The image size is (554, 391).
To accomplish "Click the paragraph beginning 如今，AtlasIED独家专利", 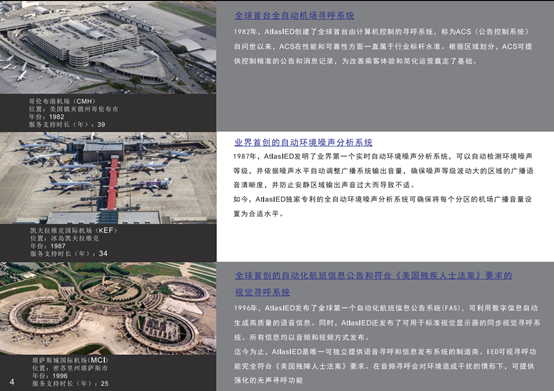I will tap(383, 206).
